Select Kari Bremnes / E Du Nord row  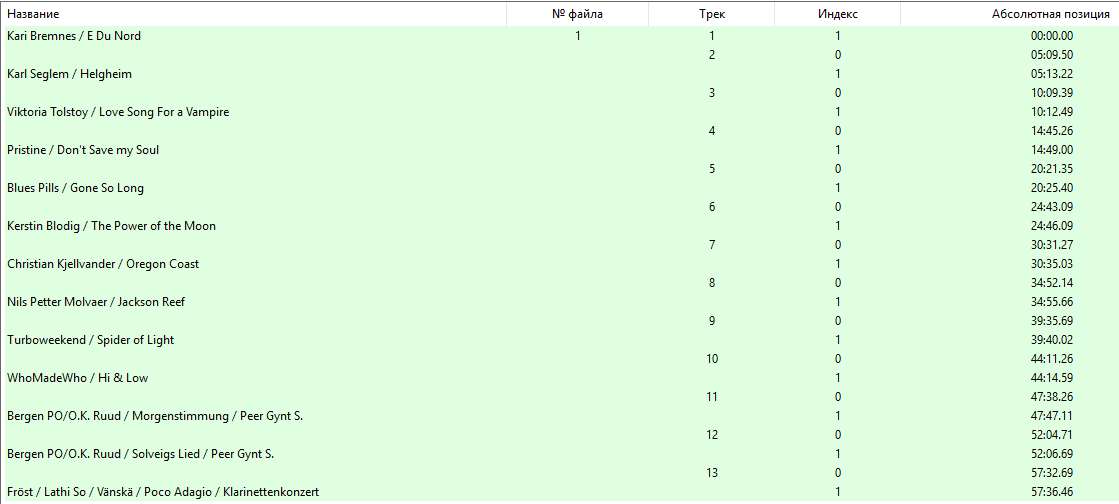(560, 36)
